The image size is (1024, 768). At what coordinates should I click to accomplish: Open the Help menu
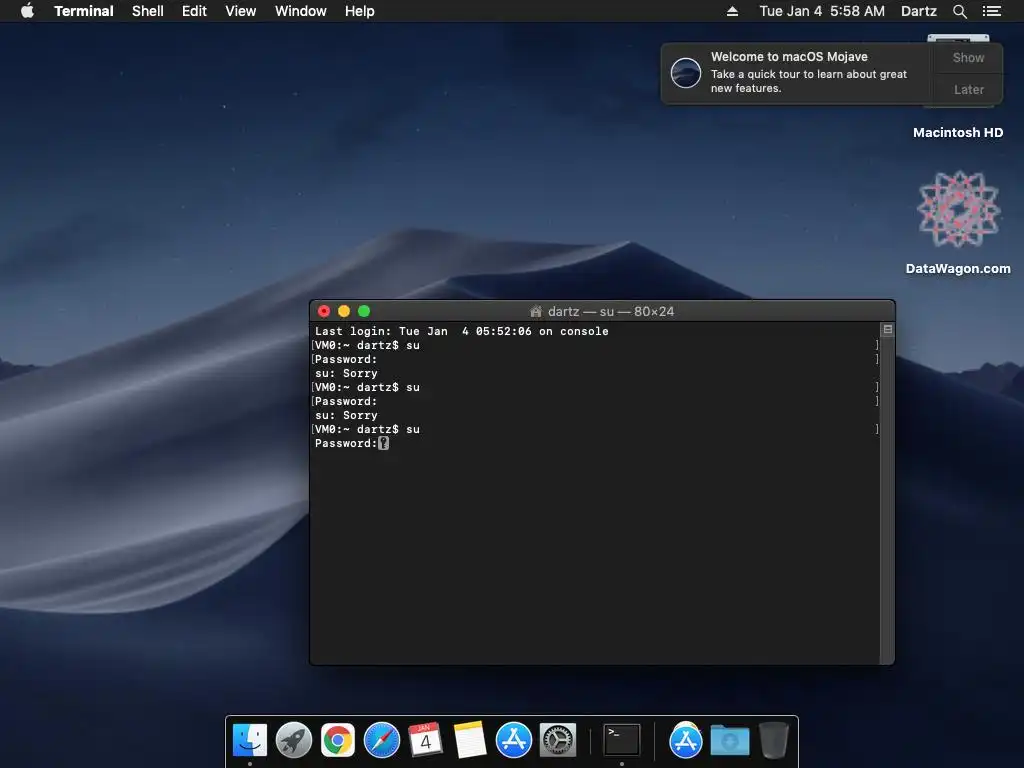pyautogui.click(x=360, y=11)
